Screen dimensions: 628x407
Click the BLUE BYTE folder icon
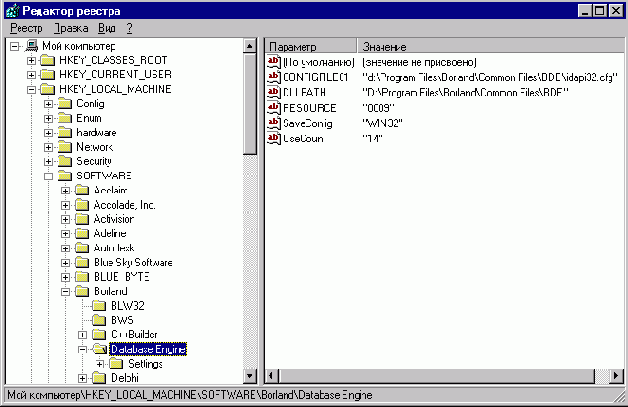pos(82,277)
